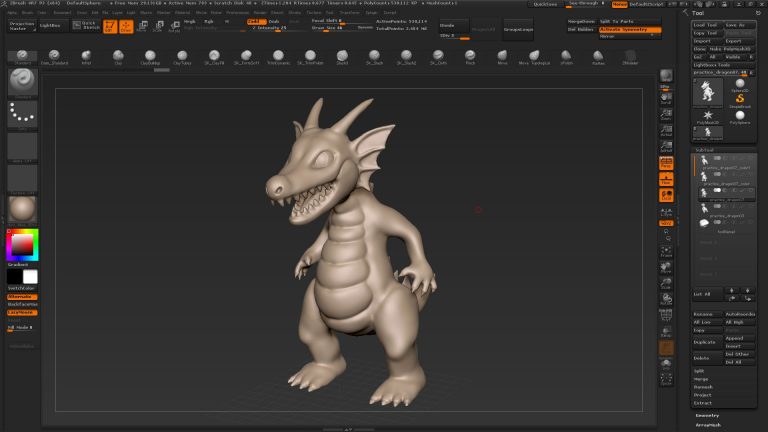The width and height of the screenshot is (768, 432).
Task: Click the Move transform icon in top shelf
Action: click(142, 26)
